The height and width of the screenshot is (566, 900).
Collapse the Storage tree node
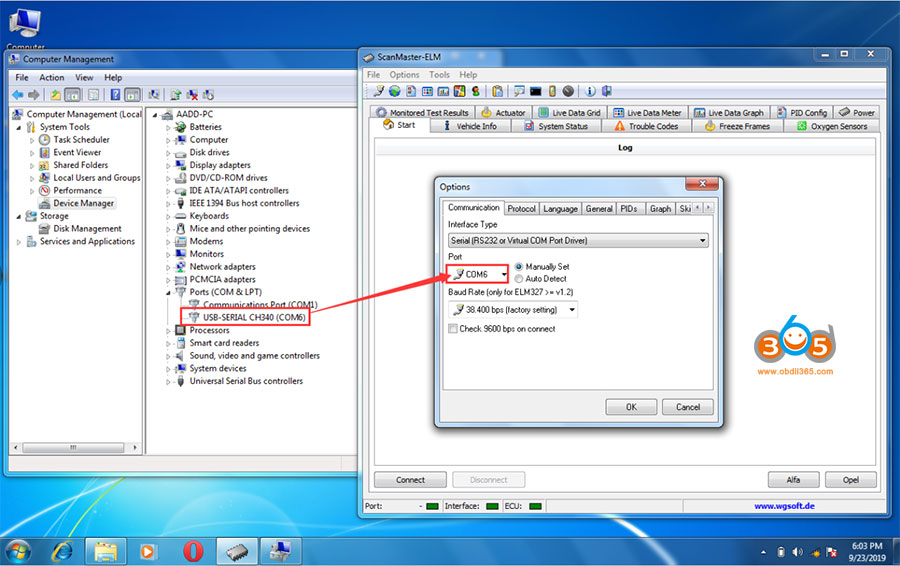(x=19, y=216)
